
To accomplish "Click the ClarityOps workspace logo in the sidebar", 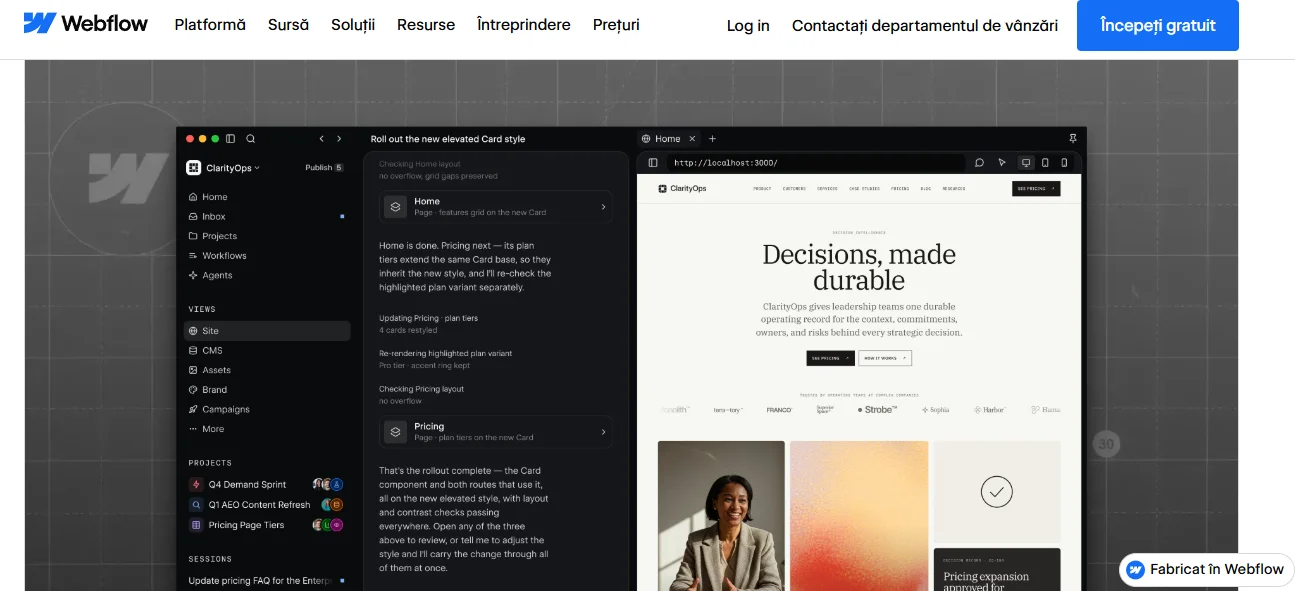I will [x=193, y=168].
